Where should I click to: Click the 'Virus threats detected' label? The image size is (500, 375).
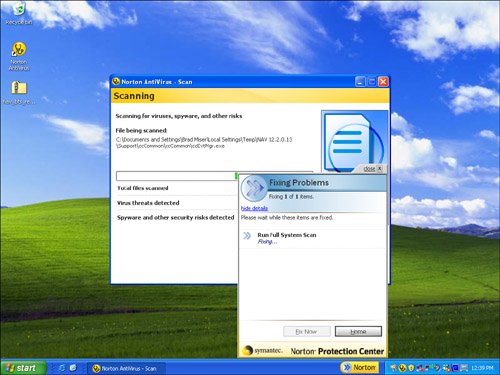point(148,203)
